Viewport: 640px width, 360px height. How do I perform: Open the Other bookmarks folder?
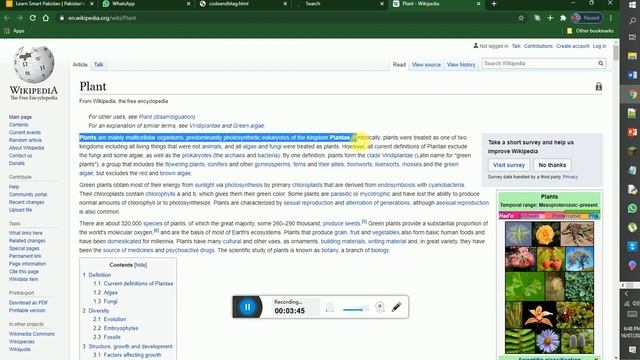(x=590, y=31)
